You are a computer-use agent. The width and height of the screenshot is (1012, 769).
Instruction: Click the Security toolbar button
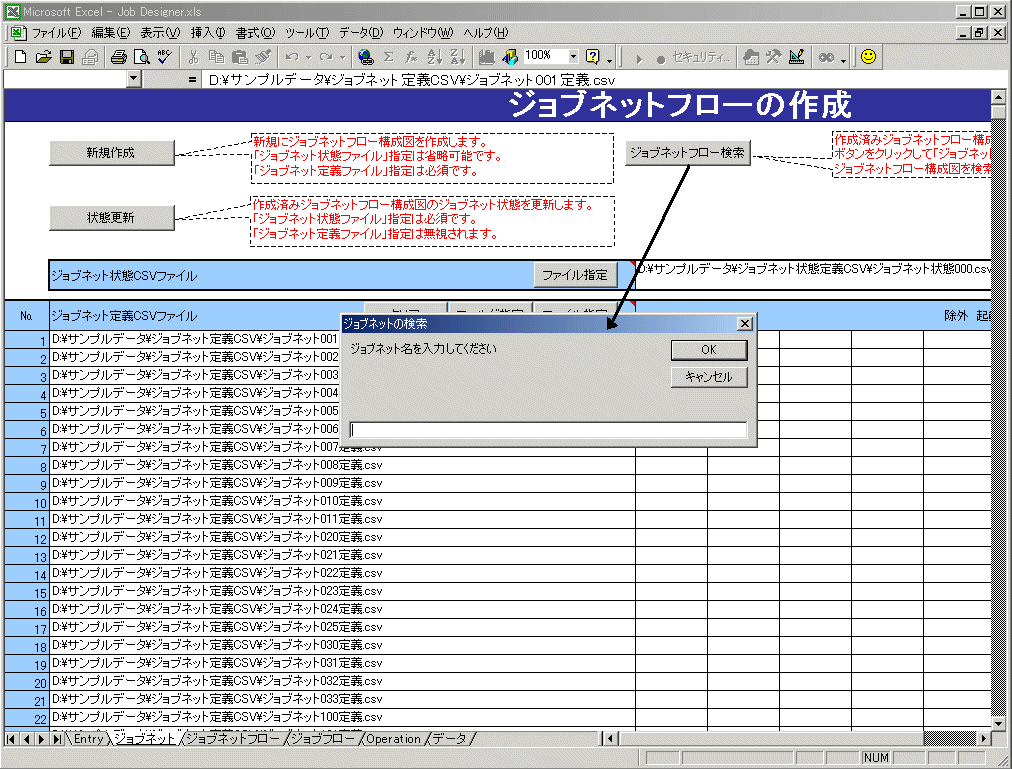click(x=701, y=57)
